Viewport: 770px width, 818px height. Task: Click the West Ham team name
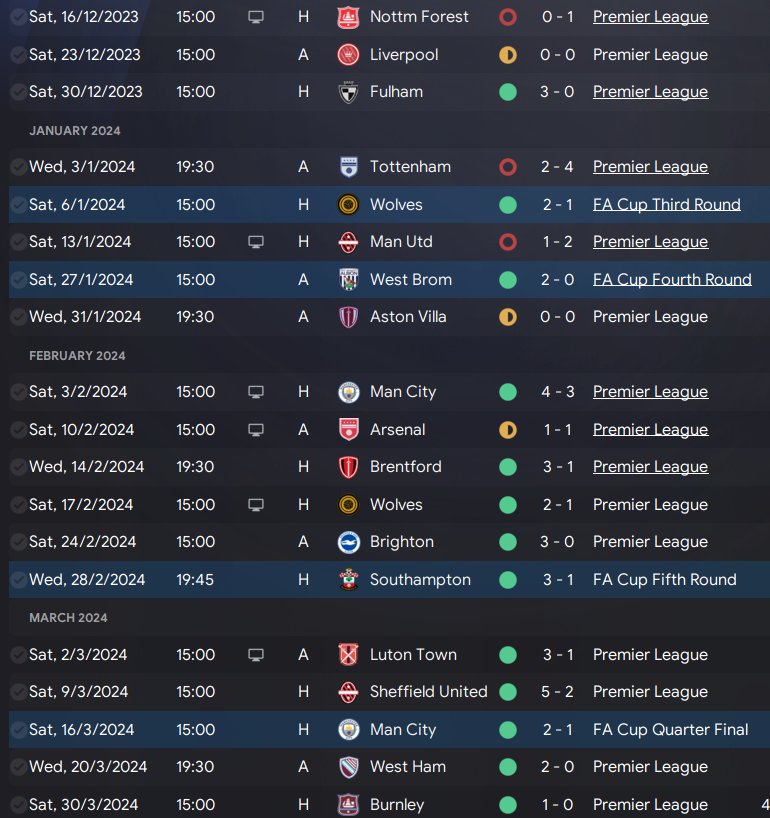coord(408,767)
